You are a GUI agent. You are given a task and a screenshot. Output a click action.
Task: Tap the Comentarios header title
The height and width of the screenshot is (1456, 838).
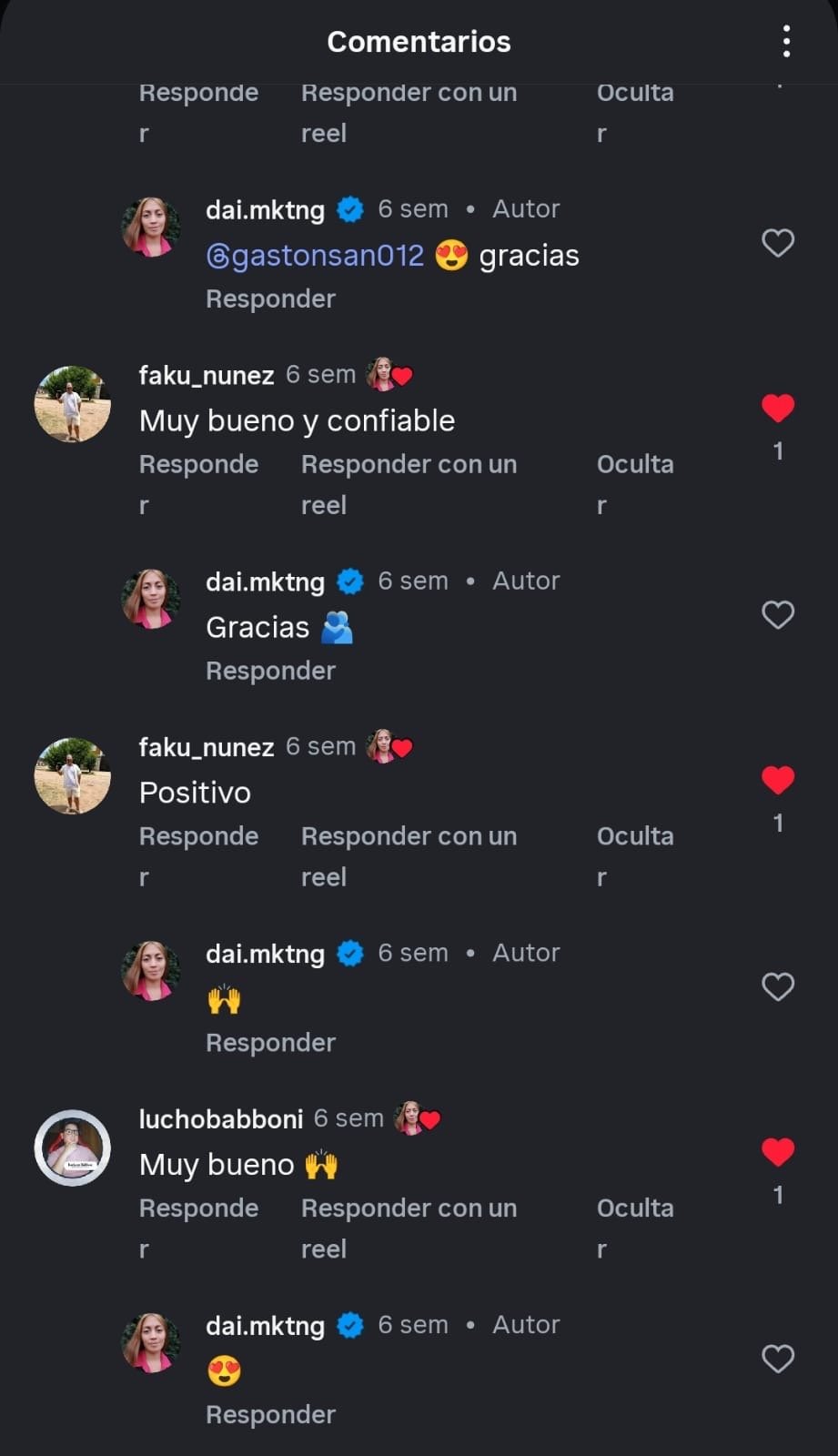419,40
